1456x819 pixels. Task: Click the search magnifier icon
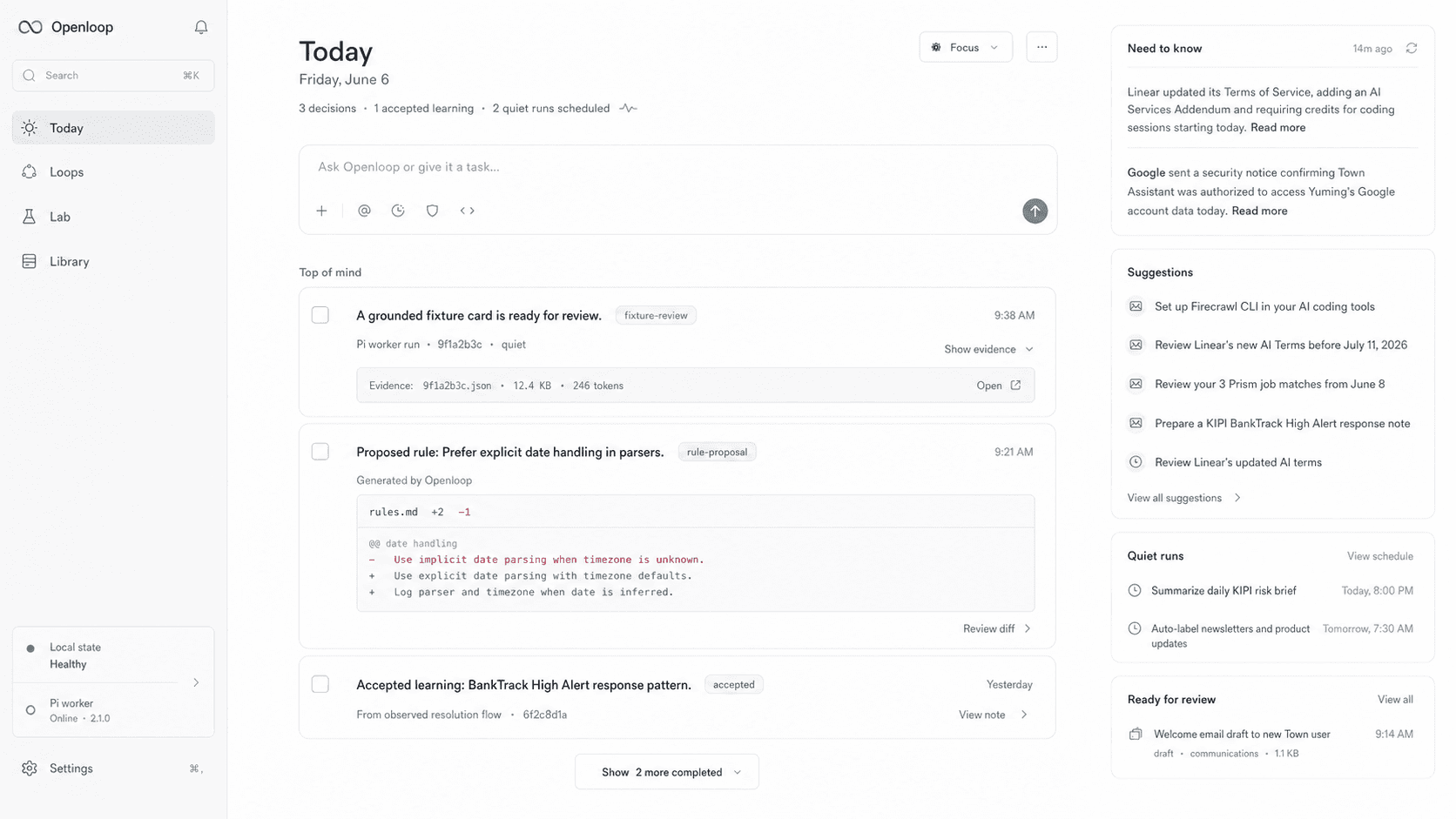(30, 76)
